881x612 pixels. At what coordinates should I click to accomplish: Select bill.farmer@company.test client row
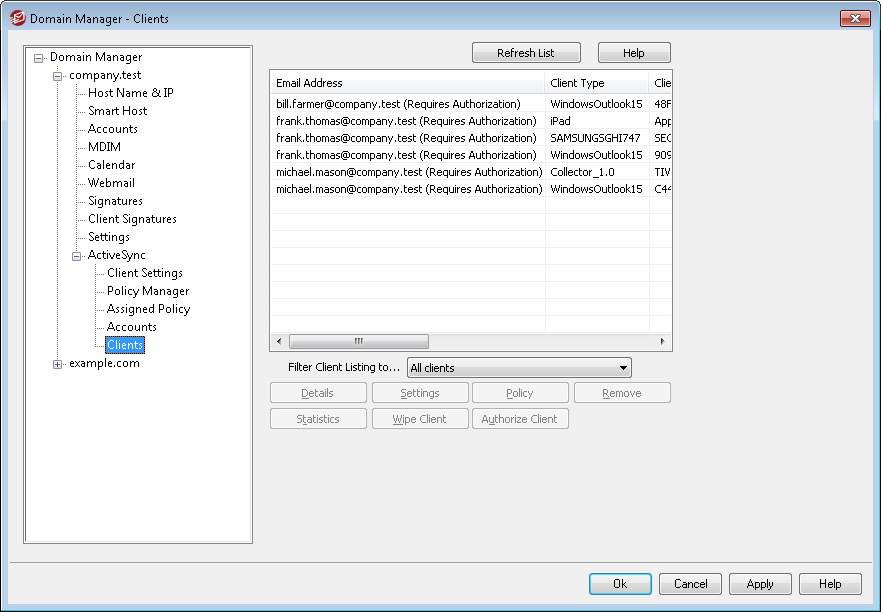coord(398,104)
